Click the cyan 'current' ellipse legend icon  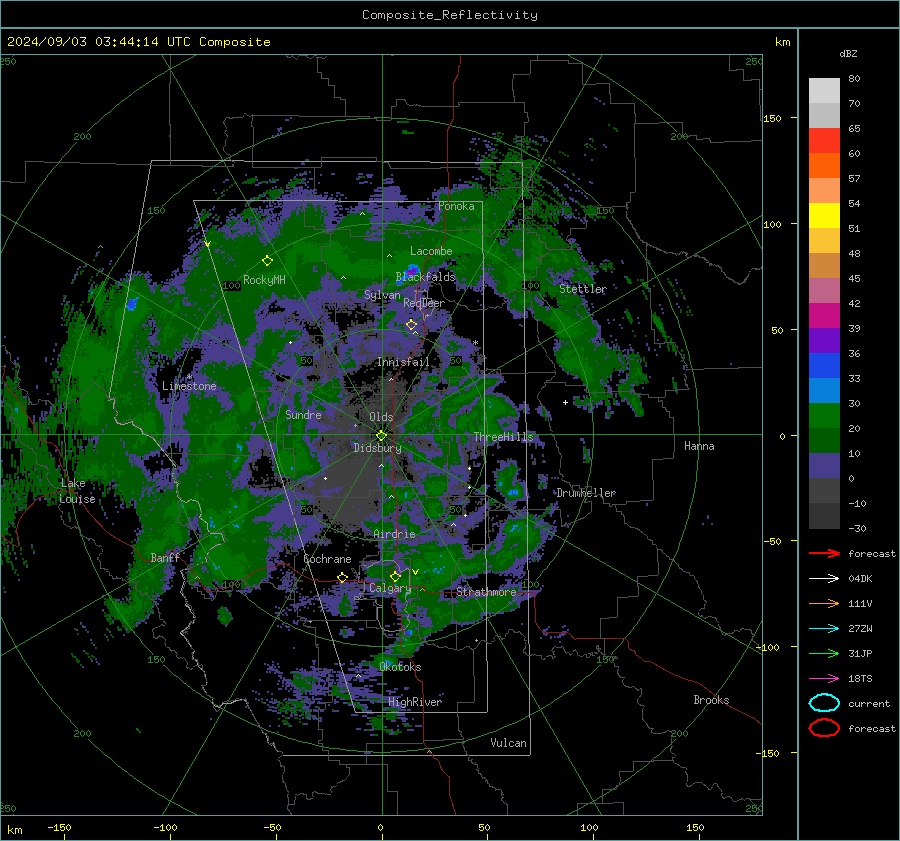(824, 703)
